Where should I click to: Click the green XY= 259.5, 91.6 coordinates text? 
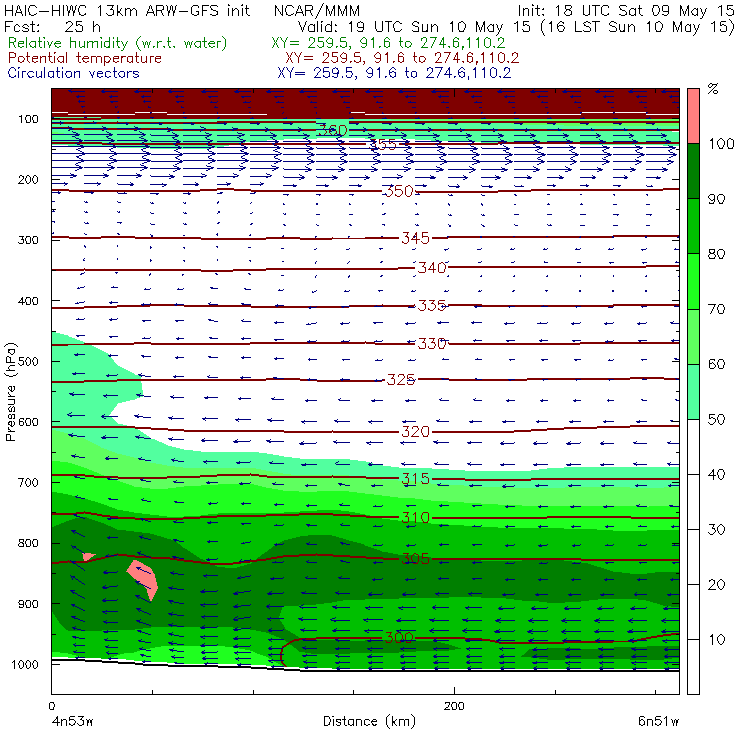(x=388, y=43)
